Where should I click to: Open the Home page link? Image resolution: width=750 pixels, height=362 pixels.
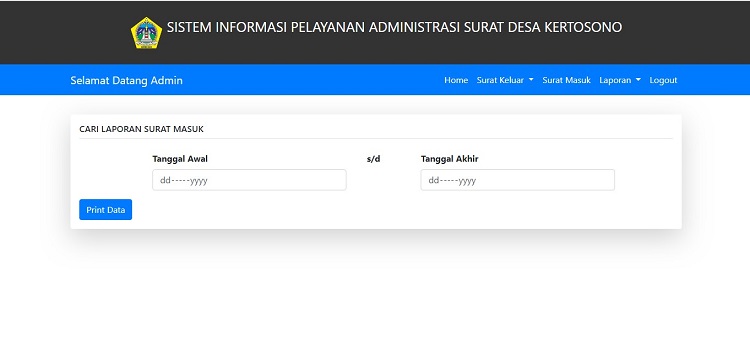[x=456, y=80]
